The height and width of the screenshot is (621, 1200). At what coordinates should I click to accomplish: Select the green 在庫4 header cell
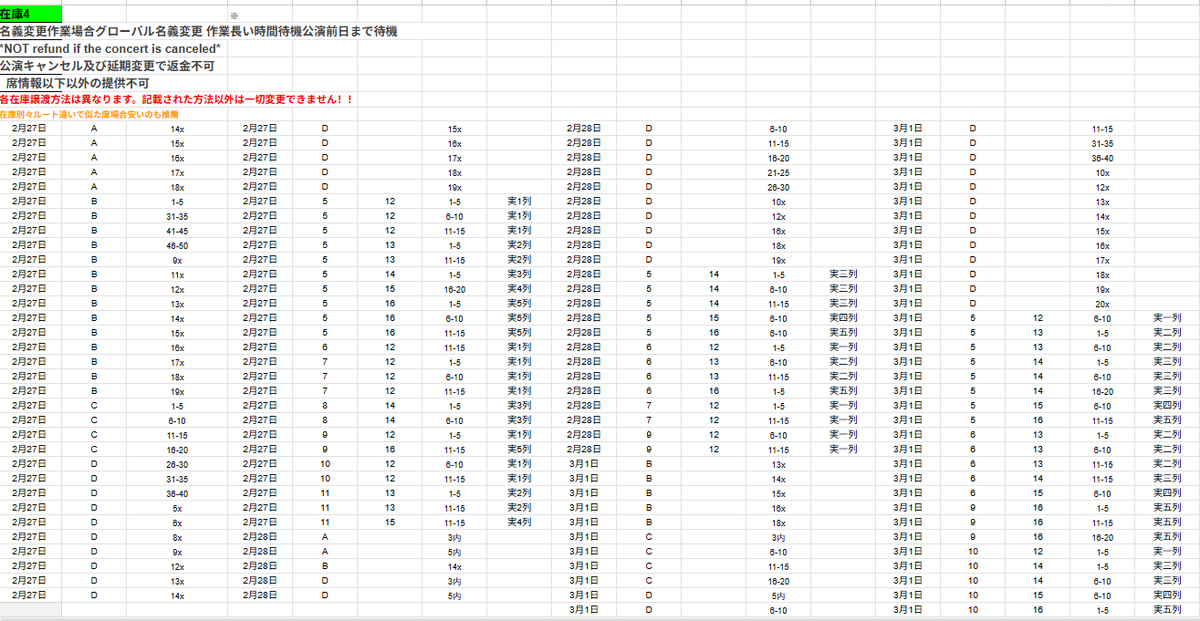tap(30, 15)
